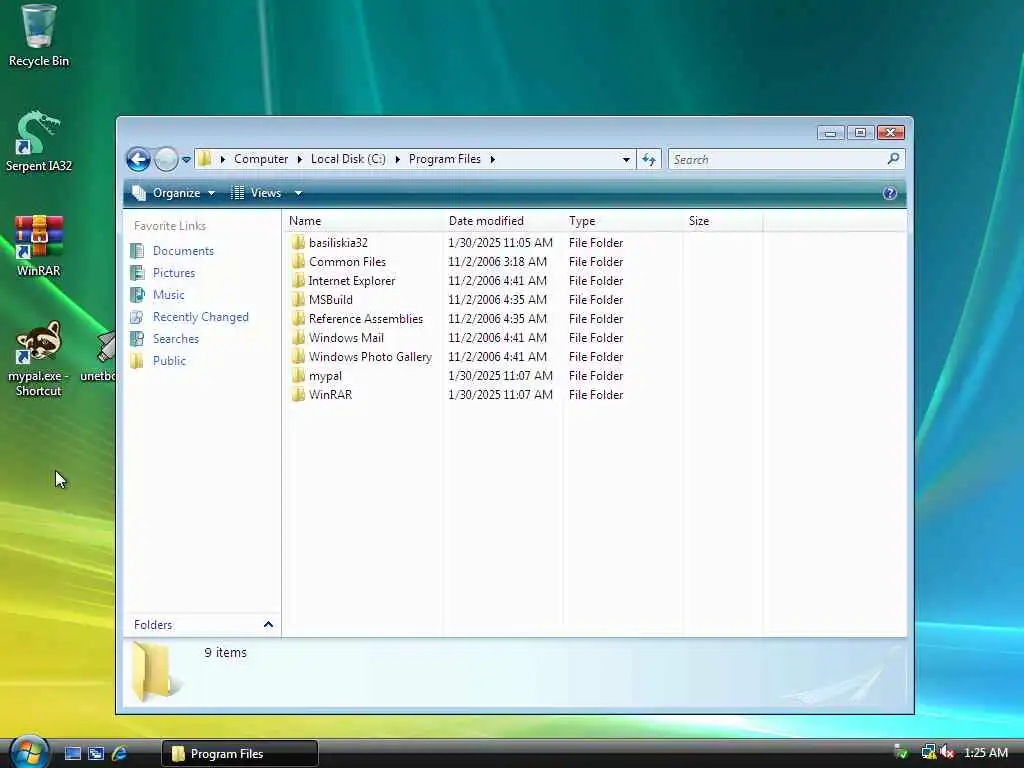Launch Internet Explorer from Quick Launch
Image resolution: width=1024 pixels, height=768 pixels.
tap(120, 754)
